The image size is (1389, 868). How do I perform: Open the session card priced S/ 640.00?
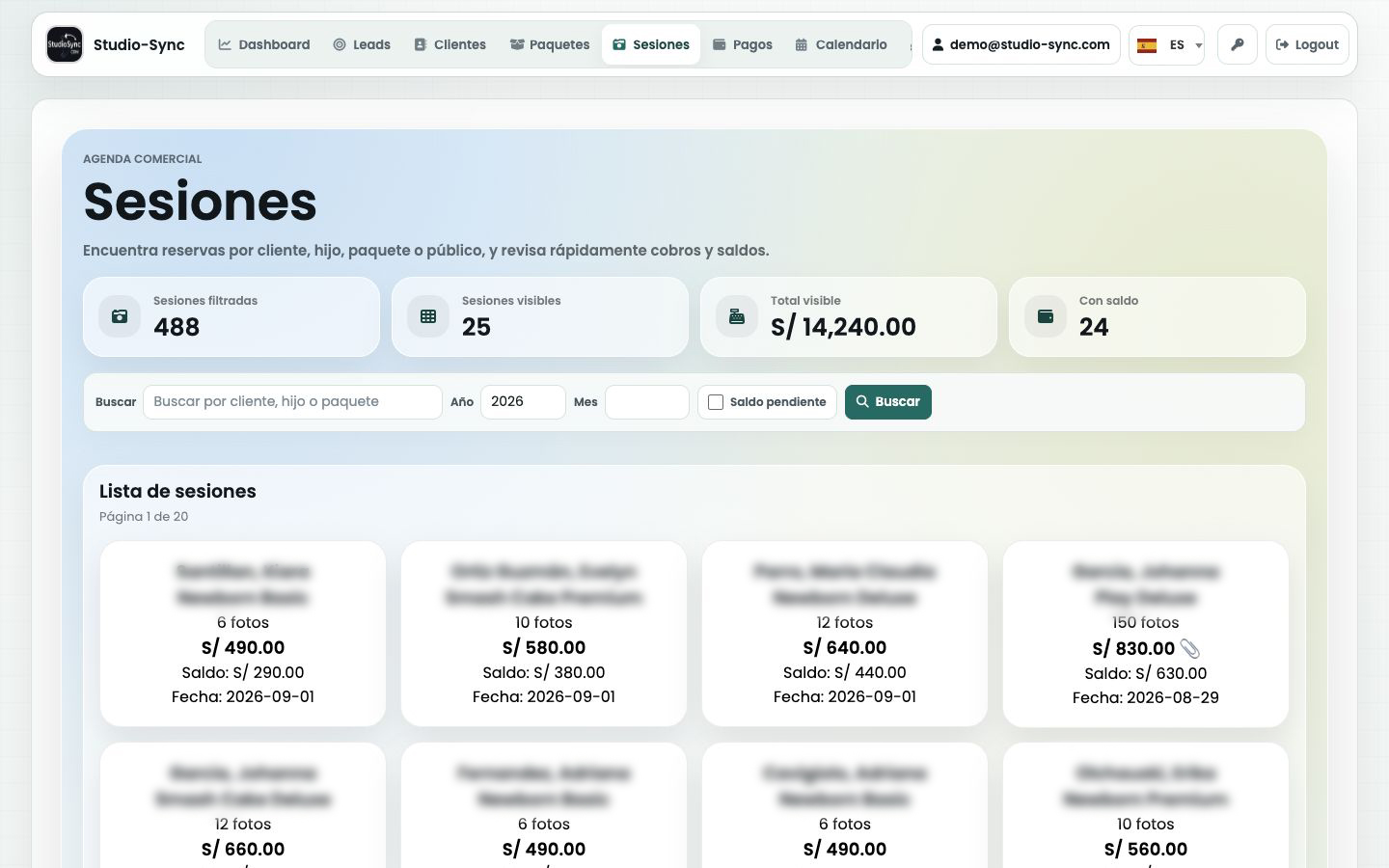[x=845, y=634]
